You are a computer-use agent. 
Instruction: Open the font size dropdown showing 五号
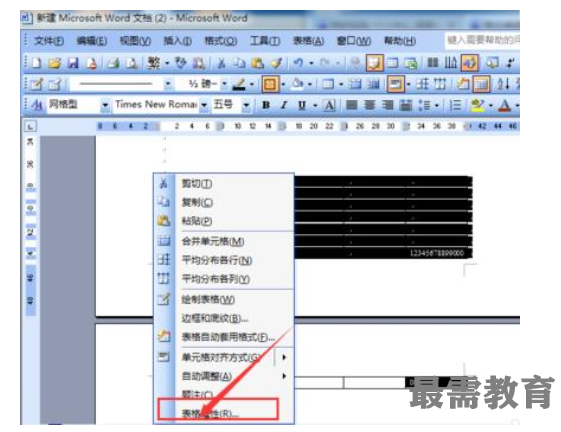coord(246,105)
